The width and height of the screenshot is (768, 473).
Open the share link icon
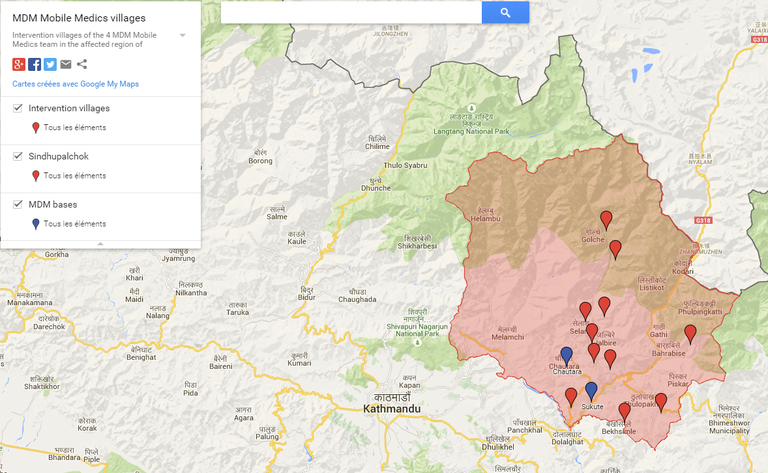pyautogui.click(x=82, y=64)
